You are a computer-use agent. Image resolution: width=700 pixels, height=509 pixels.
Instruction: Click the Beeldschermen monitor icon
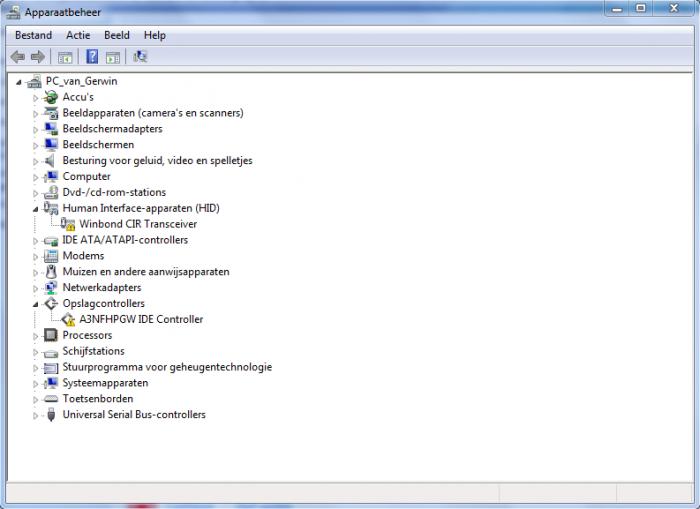[x=51, y=145]
